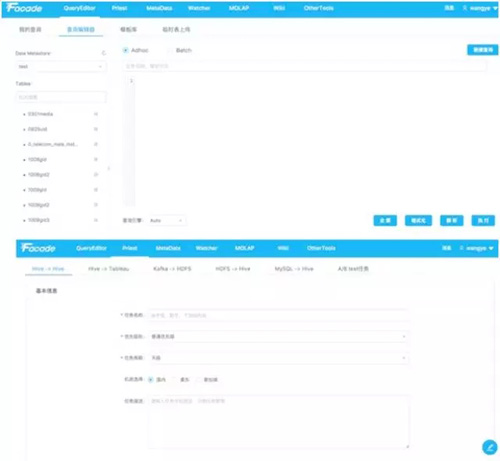Click the refresh icon beside Data Metastore
The width and height of the screenshot is (500, 461).
pos(104,53)
